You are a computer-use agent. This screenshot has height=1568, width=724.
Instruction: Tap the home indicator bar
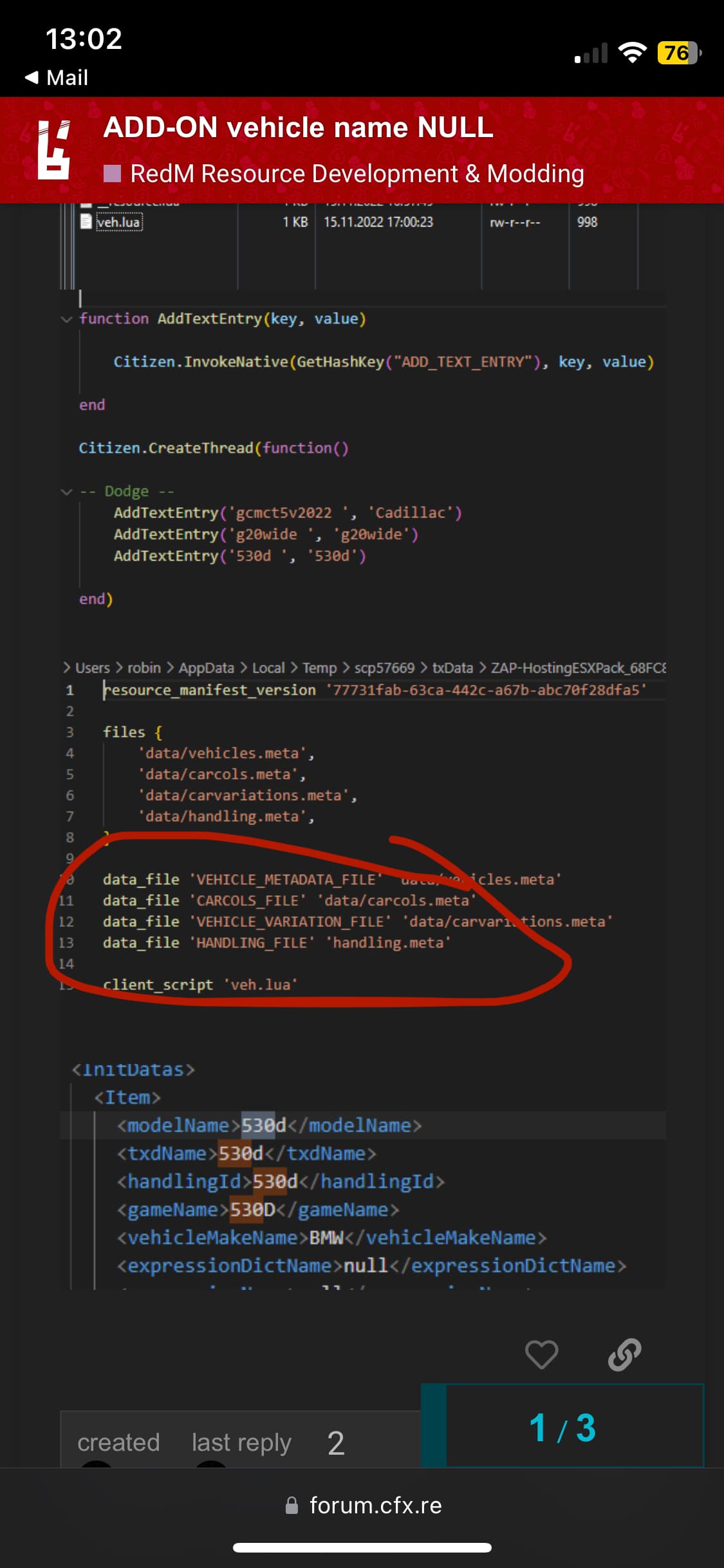point(362,1547)
